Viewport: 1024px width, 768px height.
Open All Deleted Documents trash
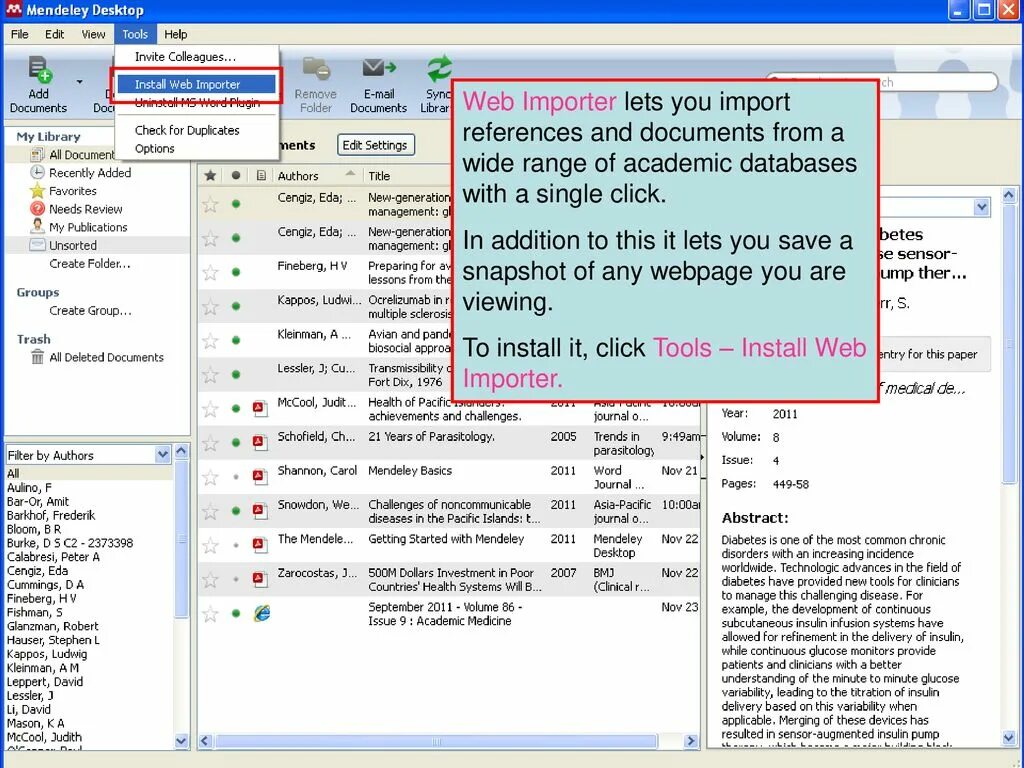(x=106, y=357)
